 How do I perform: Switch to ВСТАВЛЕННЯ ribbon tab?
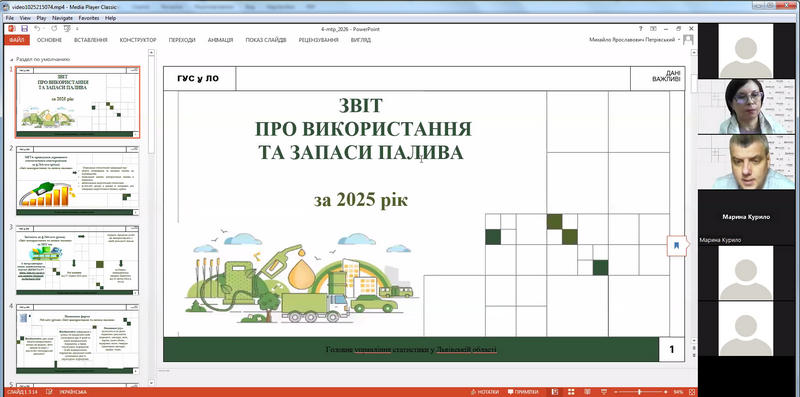tap(90, 40)
